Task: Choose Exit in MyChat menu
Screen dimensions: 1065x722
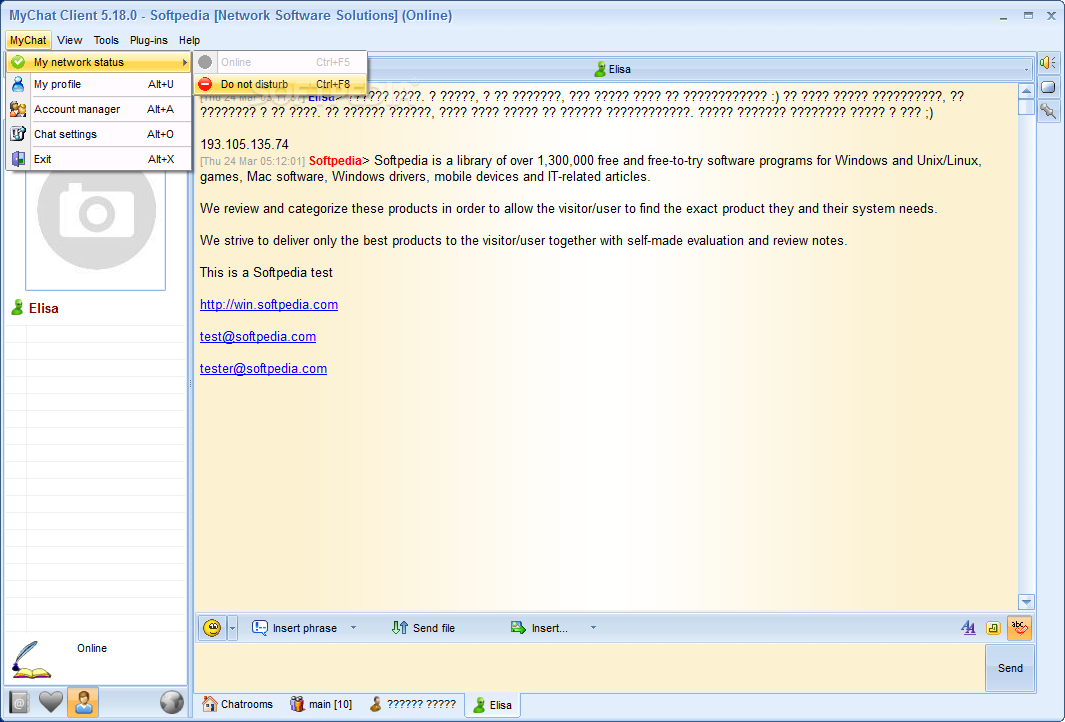Action: (99, 160)
